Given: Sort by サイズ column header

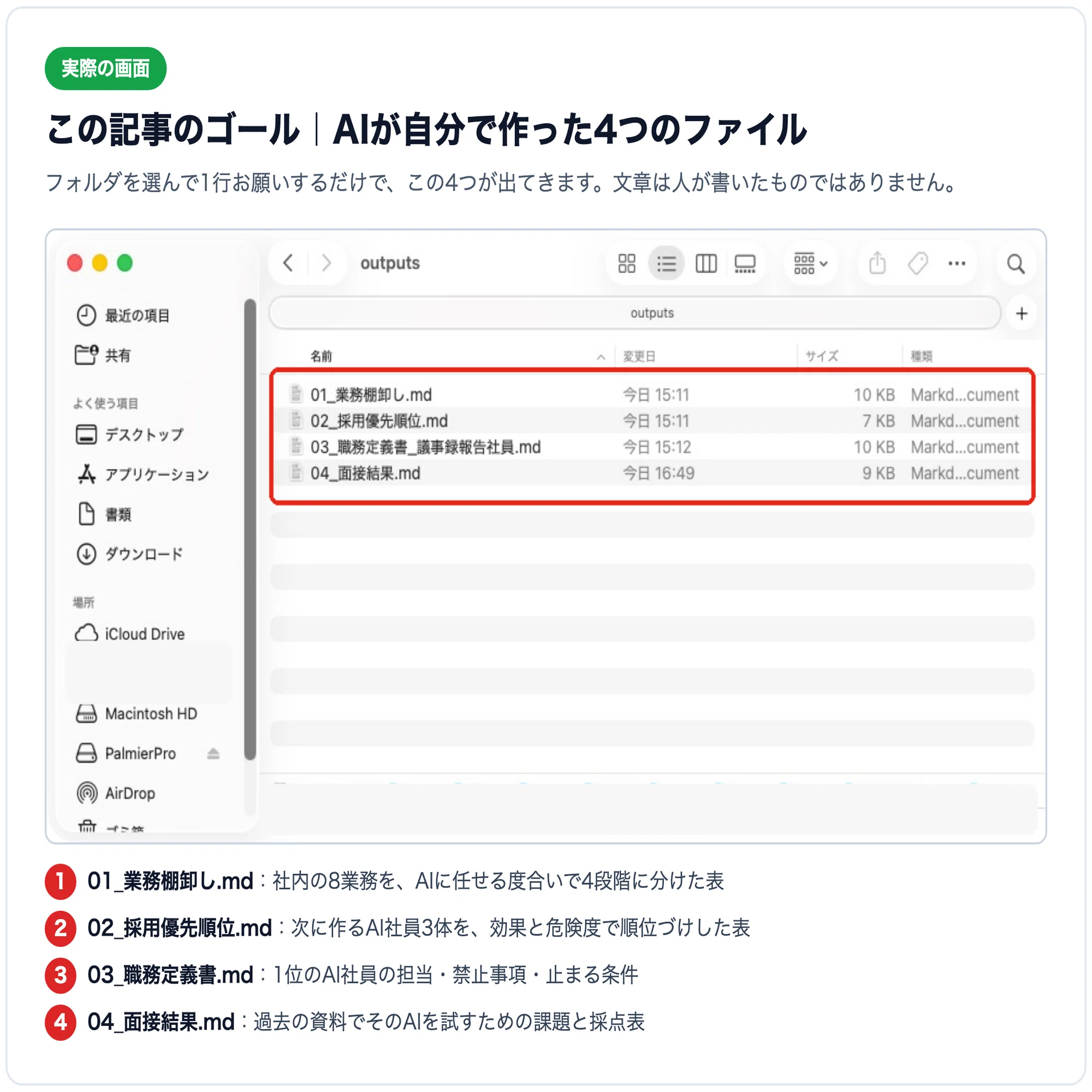Looking at the screenshot, I should tap(821, 356).
